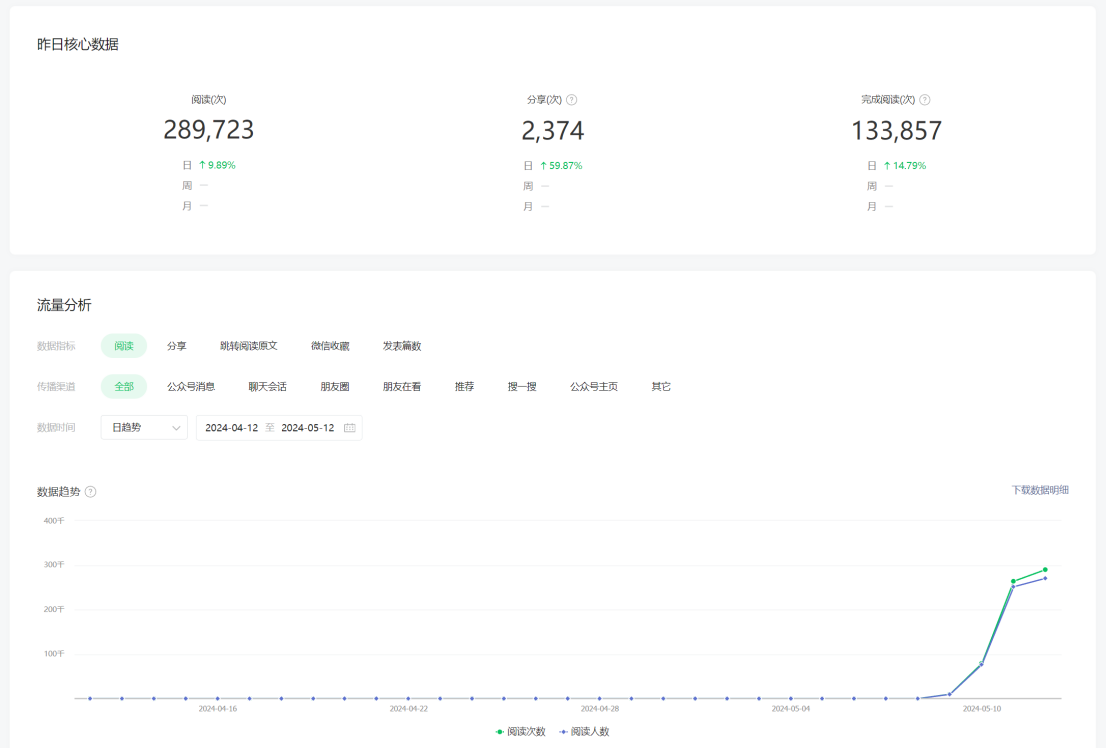Choose 微信收藏 metric

[330, 346]
